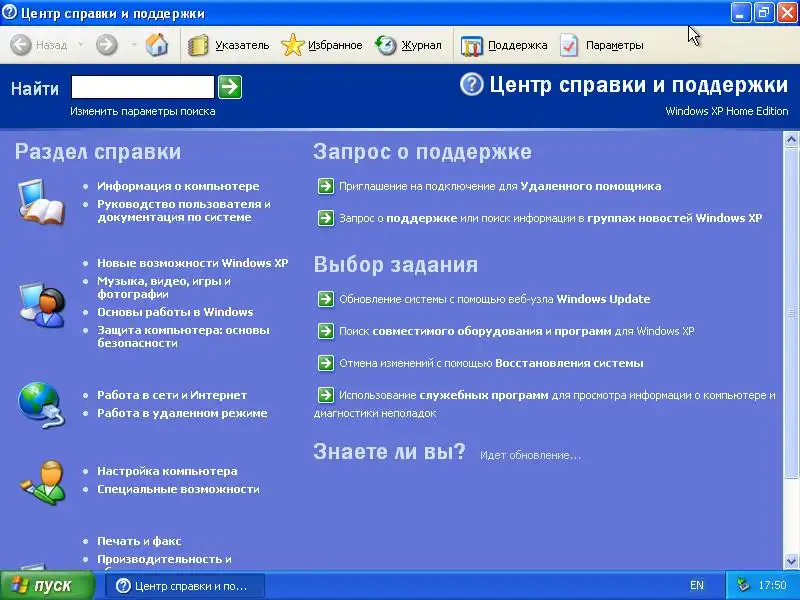Click arrow icon beside совместимого оборудования search
800x600 pixels.
326,331
